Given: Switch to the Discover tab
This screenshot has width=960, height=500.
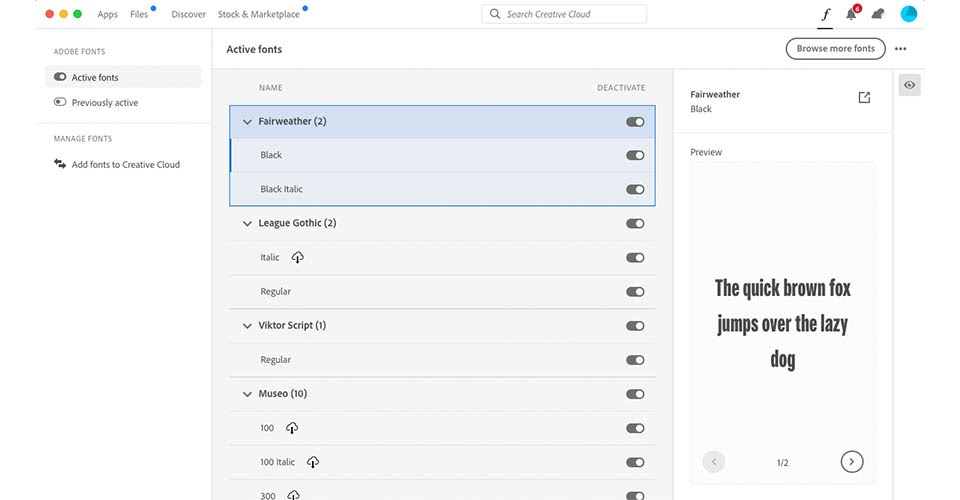Looking at the screenshot, I should click(188, 15).
